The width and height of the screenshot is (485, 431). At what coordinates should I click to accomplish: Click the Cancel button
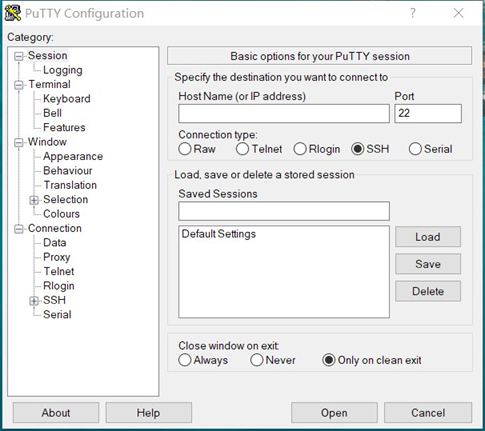tap(428, 413)
